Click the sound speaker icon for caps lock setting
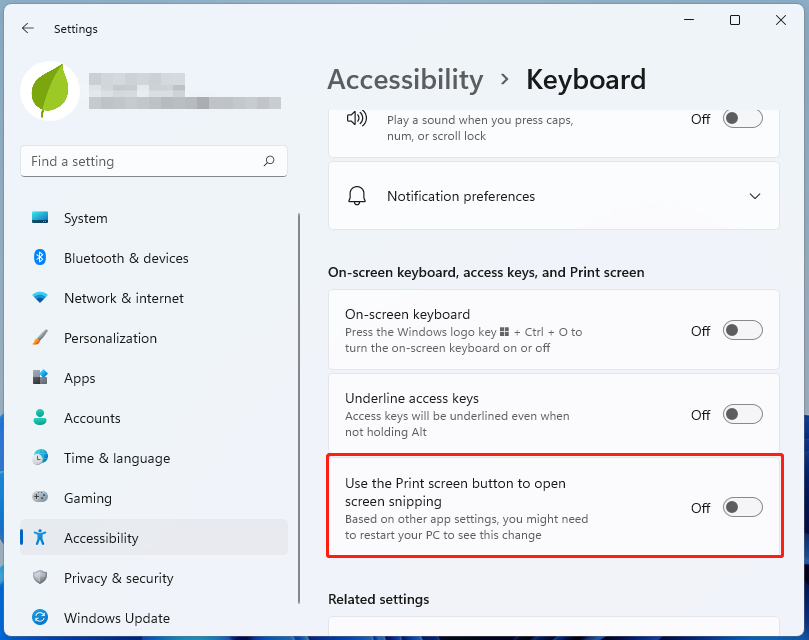Screen dimensions: 809x640 355,118
